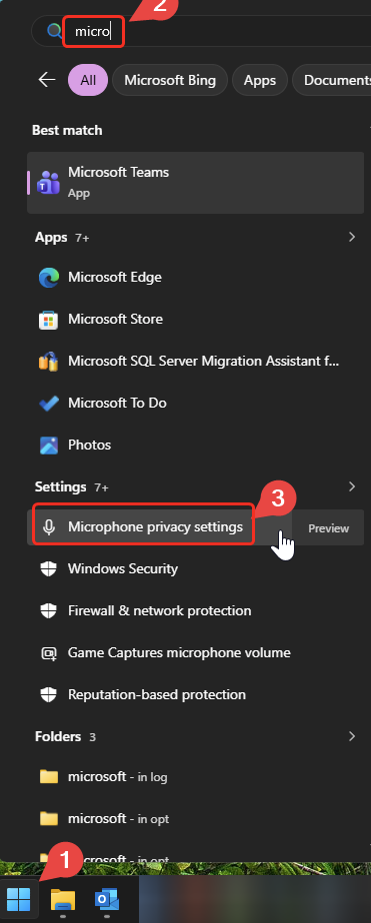The image size is (371, 923).
Task: Expand the Settings results section chevron
Action: (x=352, y=487)
